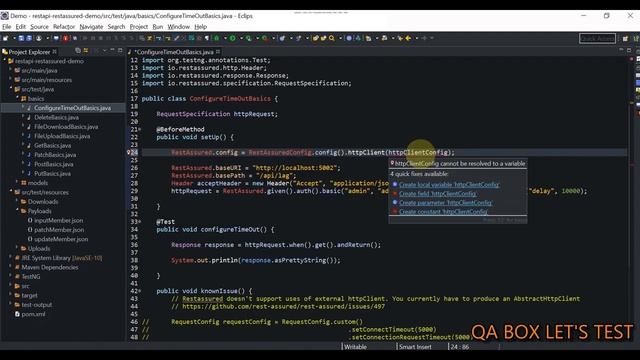Select the ConfigureTimeOutBasics.java editor tab
Screen dimensions: 640x360
tap(175, 52)
